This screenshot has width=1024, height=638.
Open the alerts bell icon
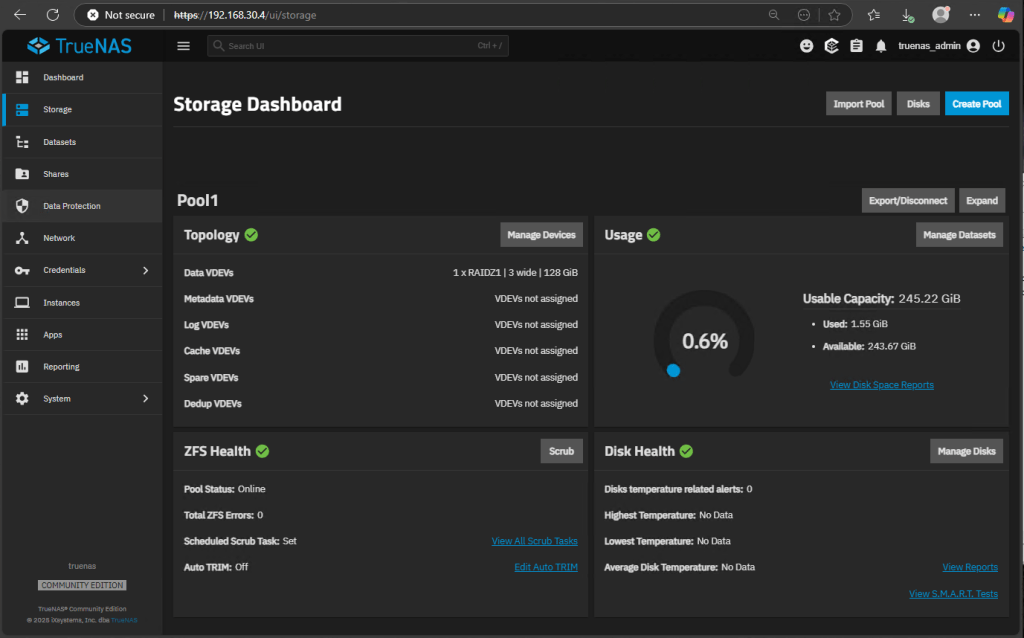(881, 46)
